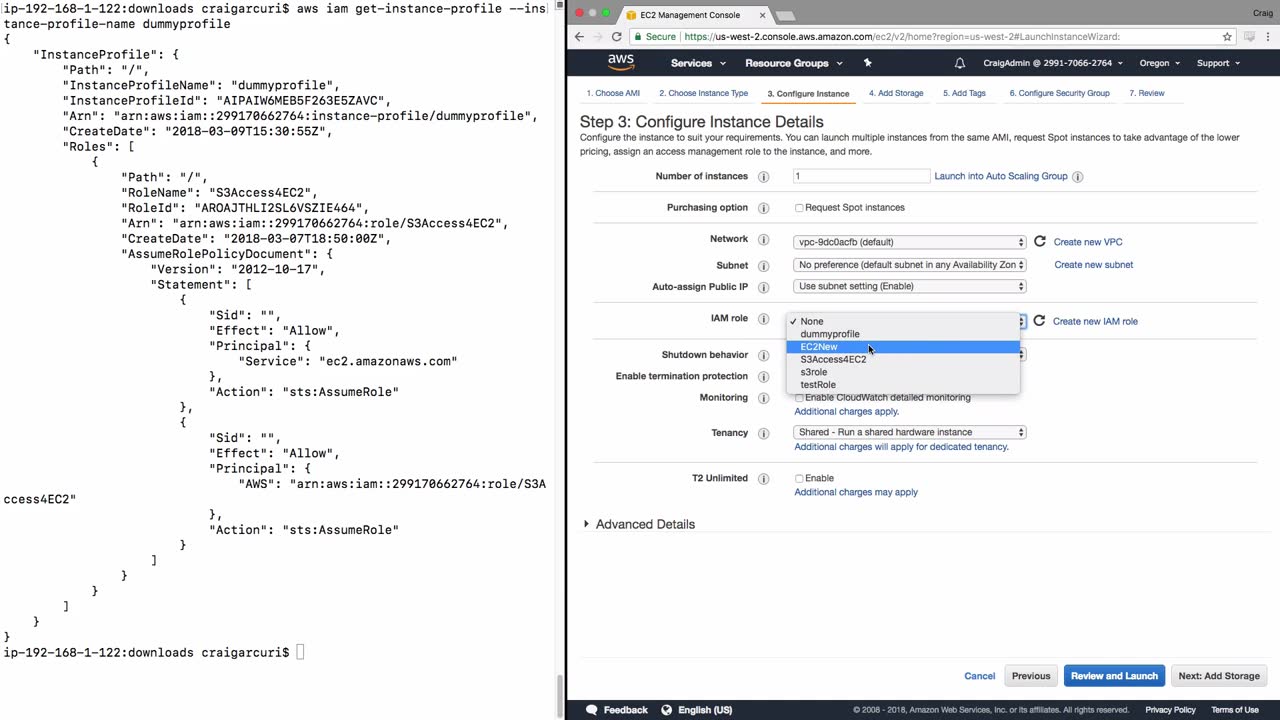The image size is (1280, 720).
Task: Click Launch into Auto Scaling Group link
Action: pos(1001,176)
